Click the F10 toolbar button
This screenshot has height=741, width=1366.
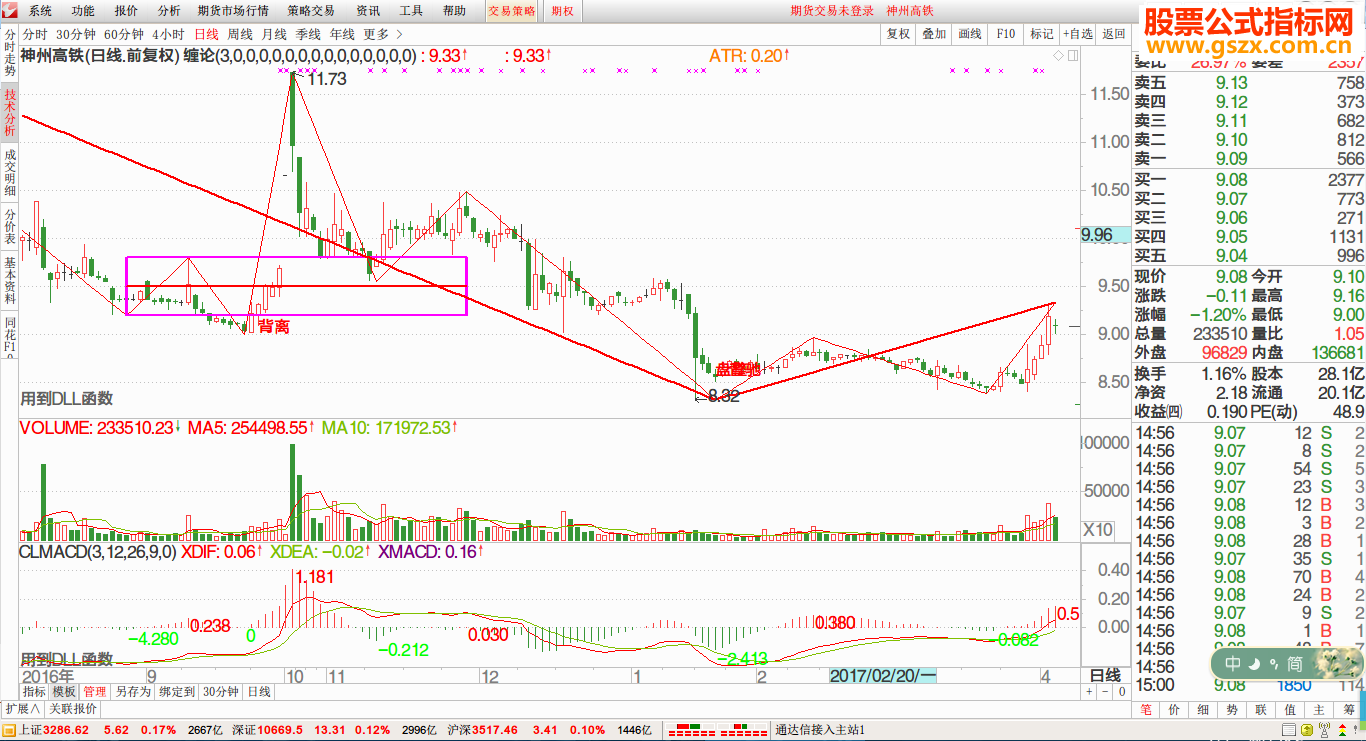click(1006, 34)
